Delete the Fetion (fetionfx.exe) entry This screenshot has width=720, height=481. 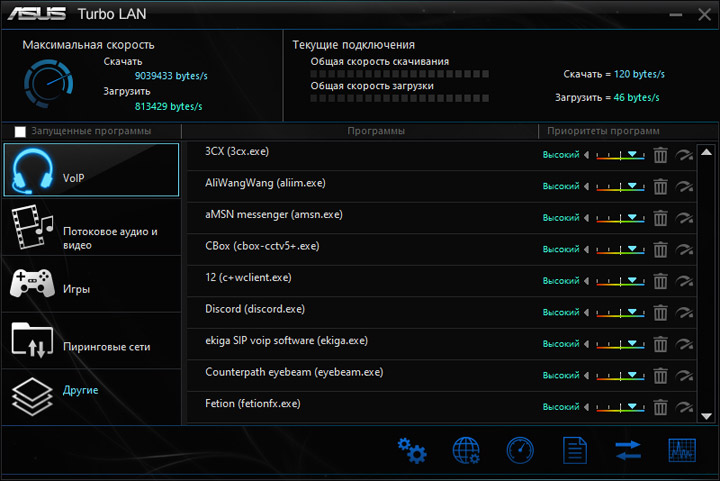tap(660, 407)
